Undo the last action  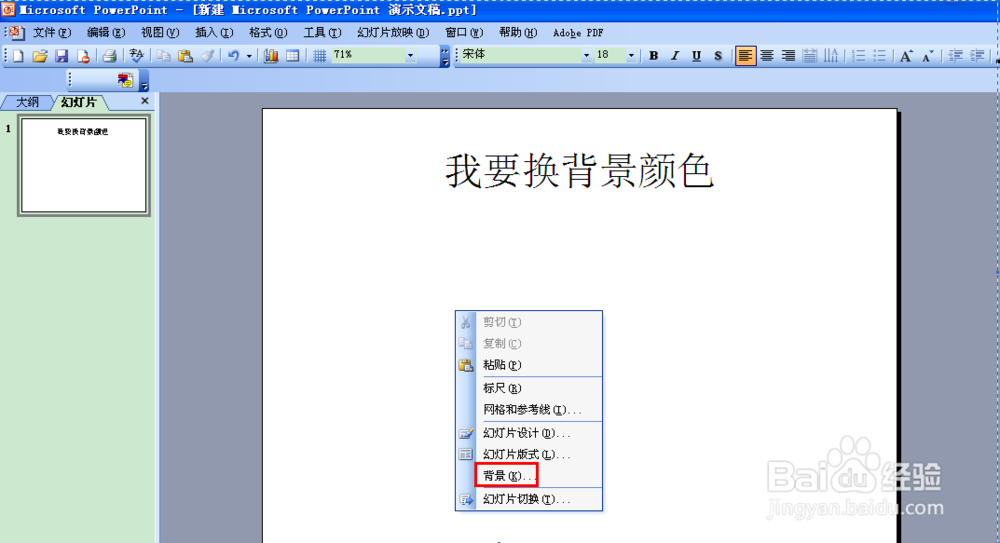[233, 56]
